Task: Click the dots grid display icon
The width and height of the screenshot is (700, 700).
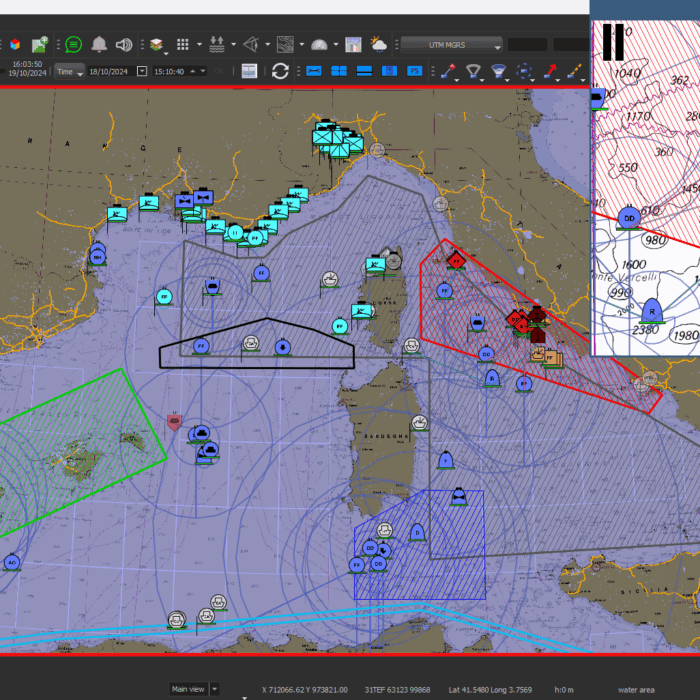Action: point(183,44)
